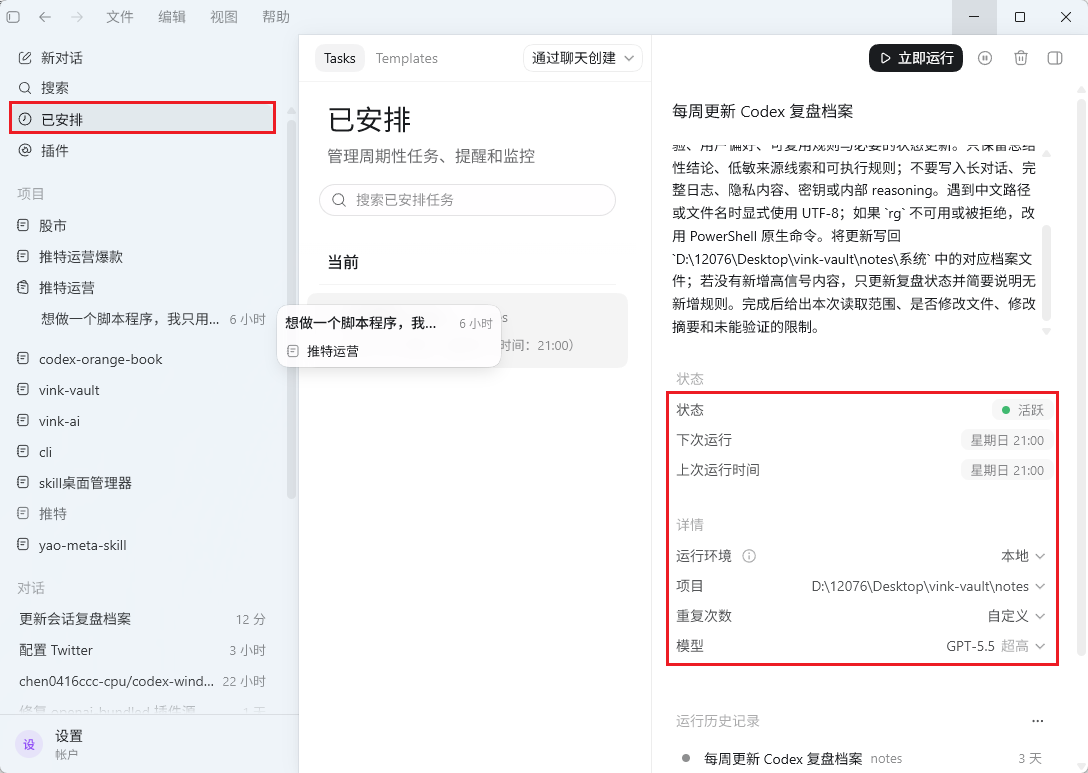Open the 推特运营爆款 project
The height and width of the screenshot is (773, 1088).
click(142, 256)
